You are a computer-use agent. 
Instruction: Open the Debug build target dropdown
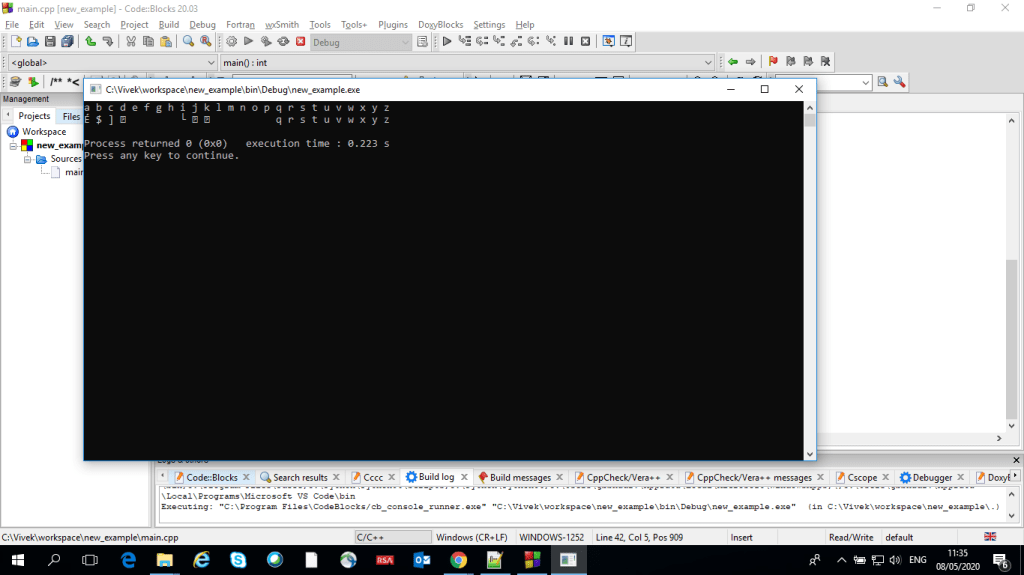point(360,42)
